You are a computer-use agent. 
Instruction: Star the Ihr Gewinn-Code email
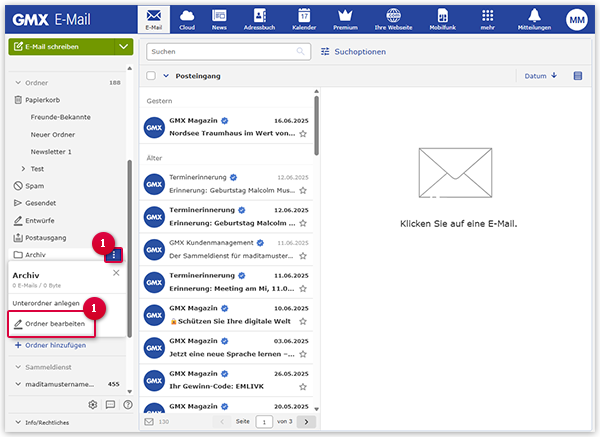pyautogui.click(x=303, y=386)
